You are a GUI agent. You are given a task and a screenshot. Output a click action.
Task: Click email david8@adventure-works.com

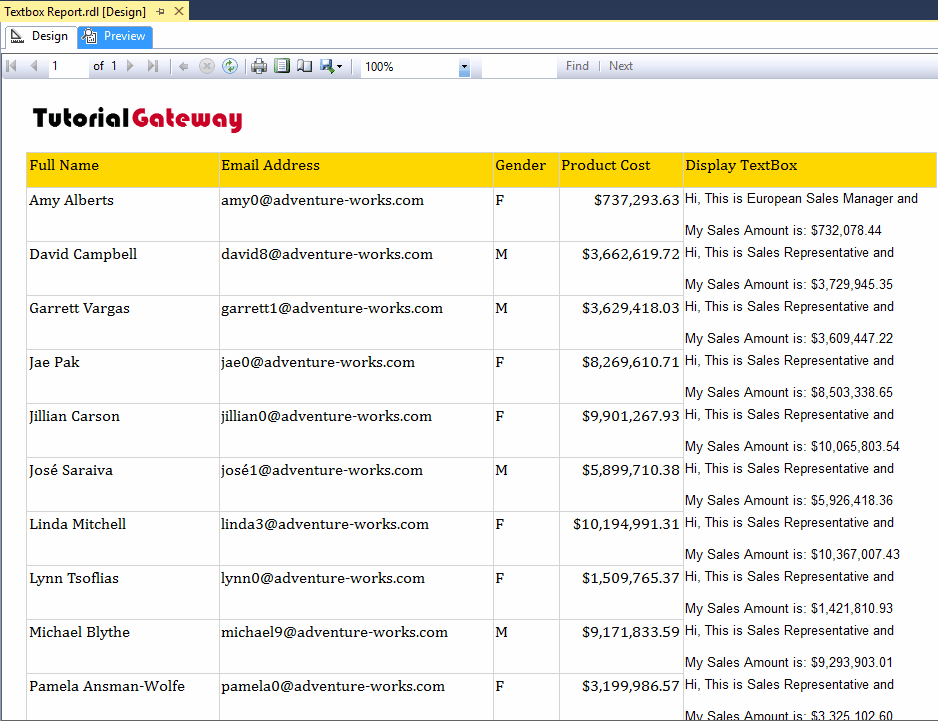[x=327, y=254]
